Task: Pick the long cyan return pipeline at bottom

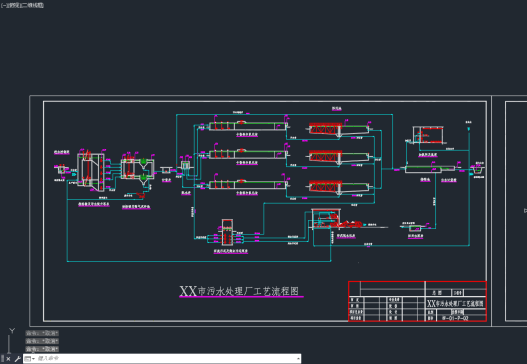Action: [199, 261]
